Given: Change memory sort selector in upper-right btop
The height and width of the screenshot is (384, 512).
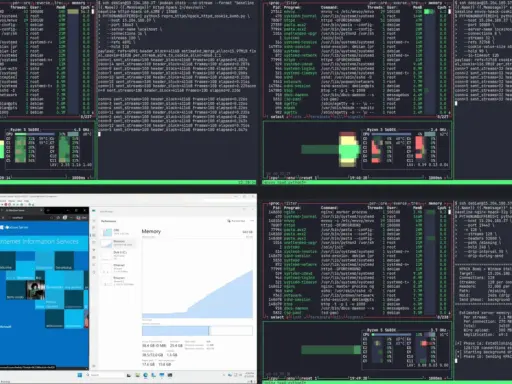Looking at the screenshot, I should (x=435, y=3).
